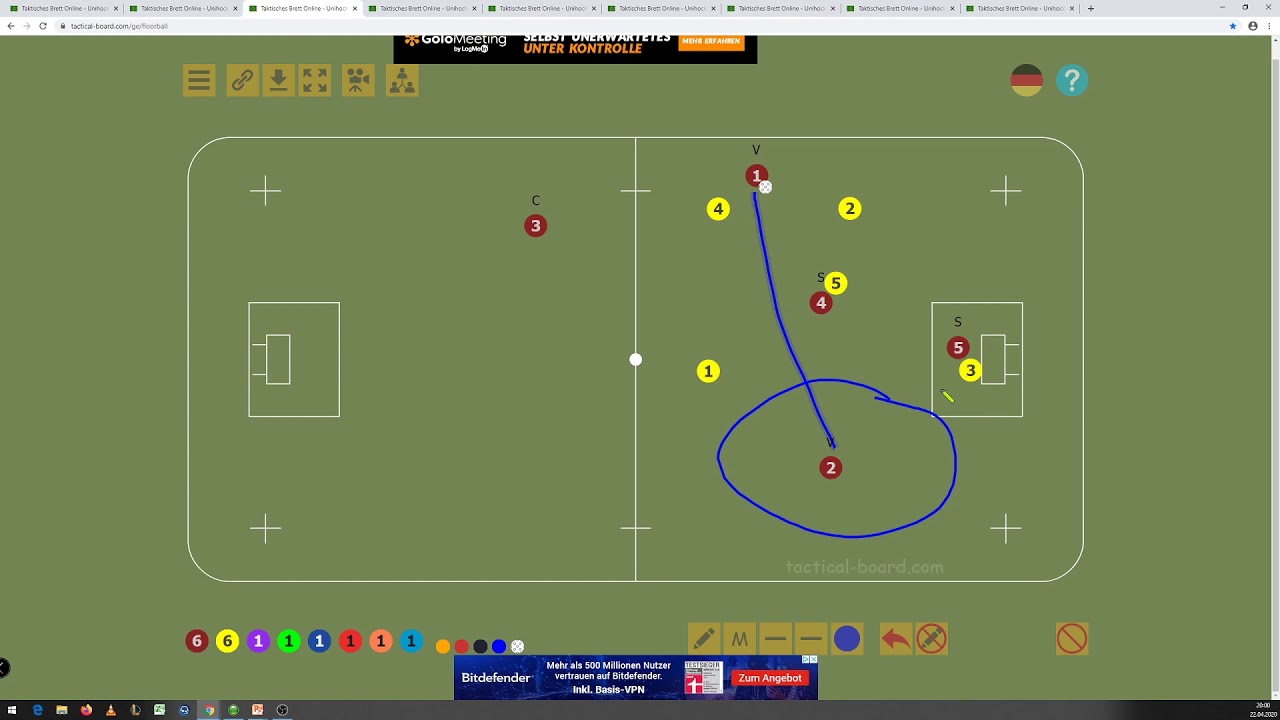Pick green 1 player token

coord(289,642)
